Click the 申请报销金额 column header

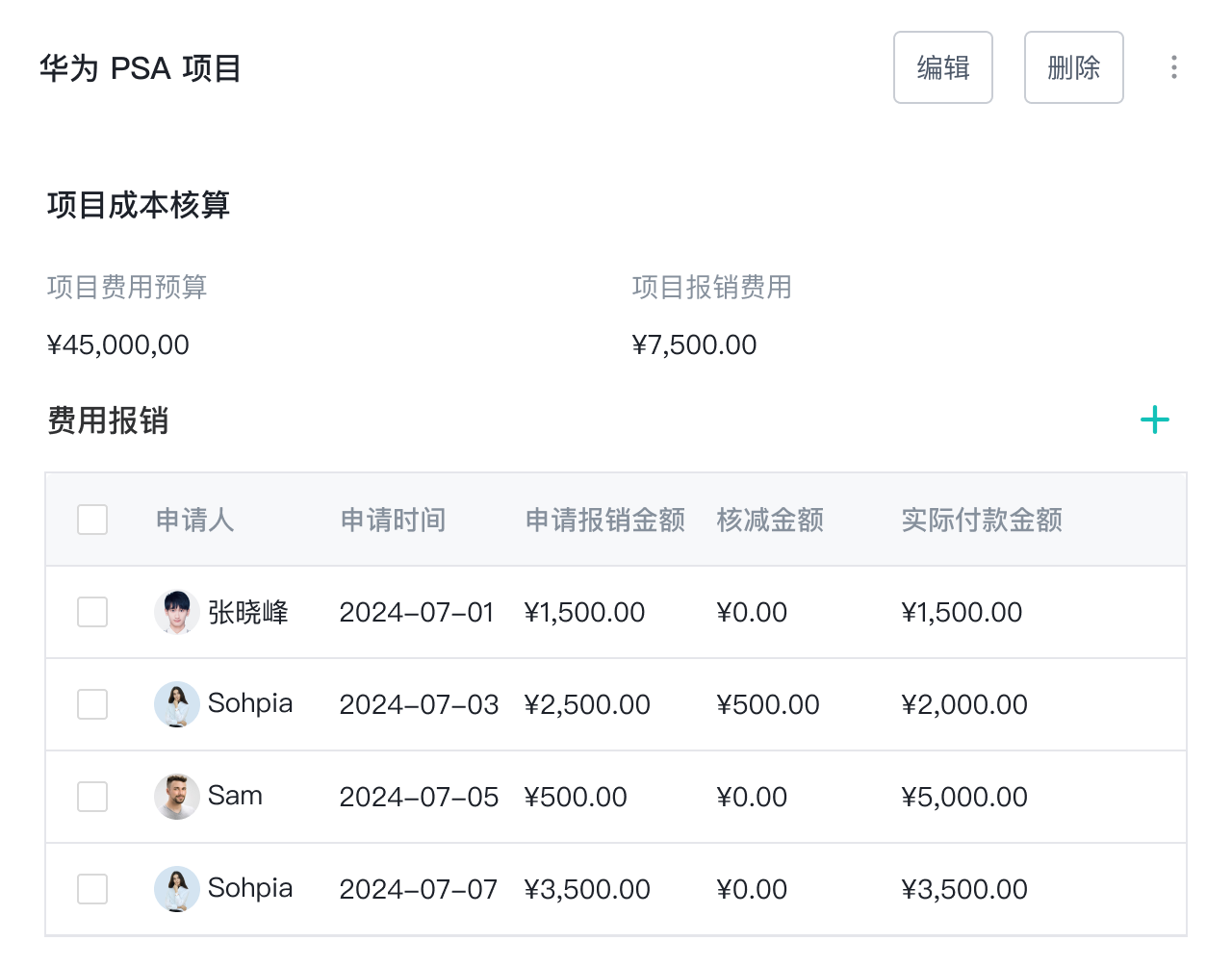(x=604, y=521)
